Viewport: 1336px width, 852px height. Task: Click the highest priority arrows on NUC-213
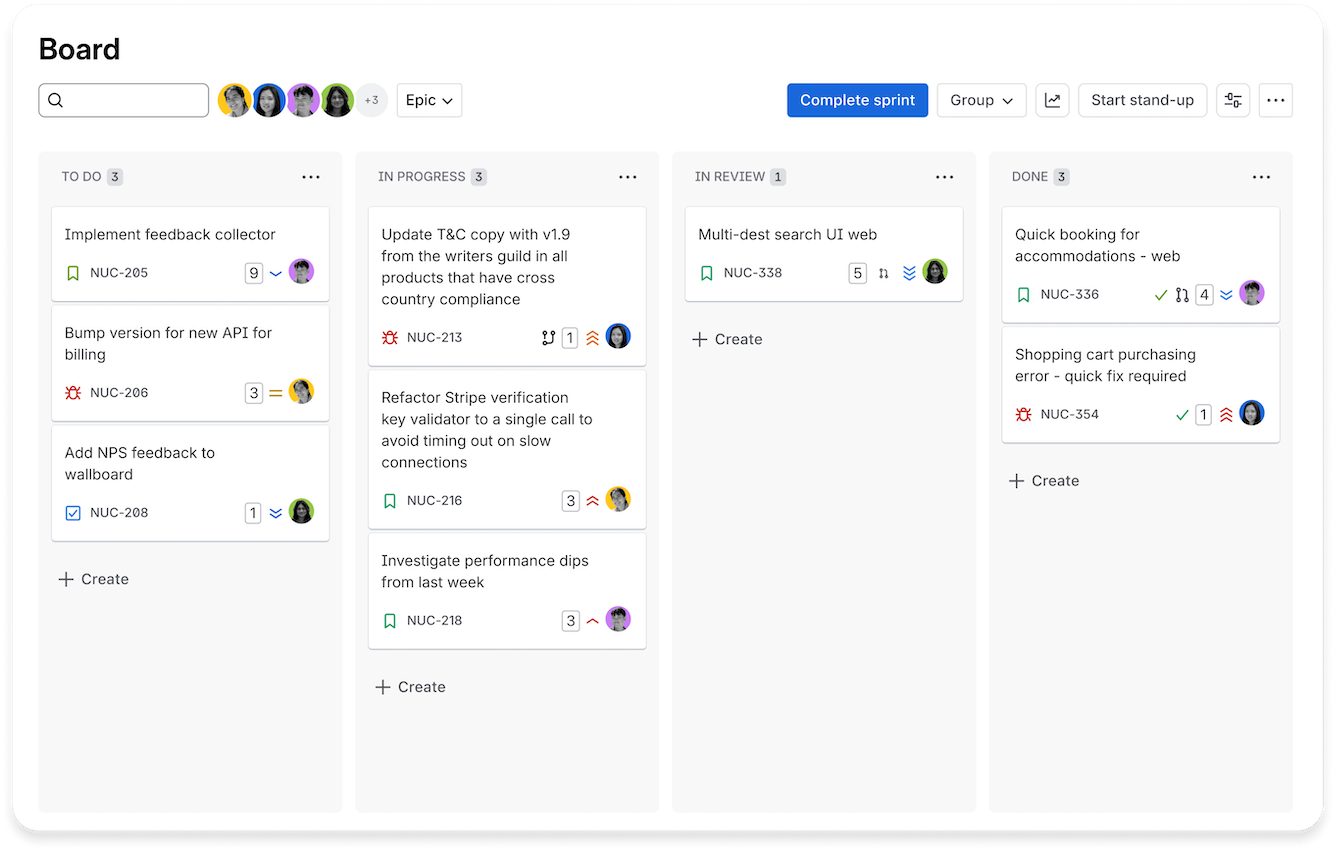click(592, 338)
